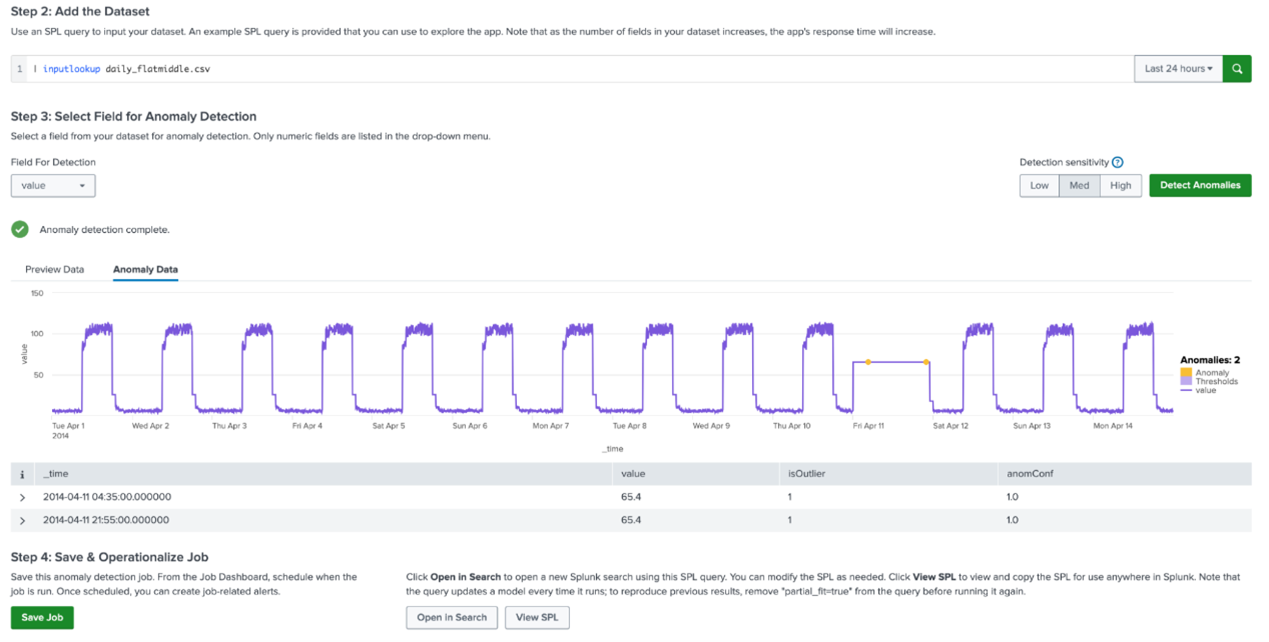Click the Open in Search button
The width and height of the screenshot is (1269, 642).
point(451,617)
